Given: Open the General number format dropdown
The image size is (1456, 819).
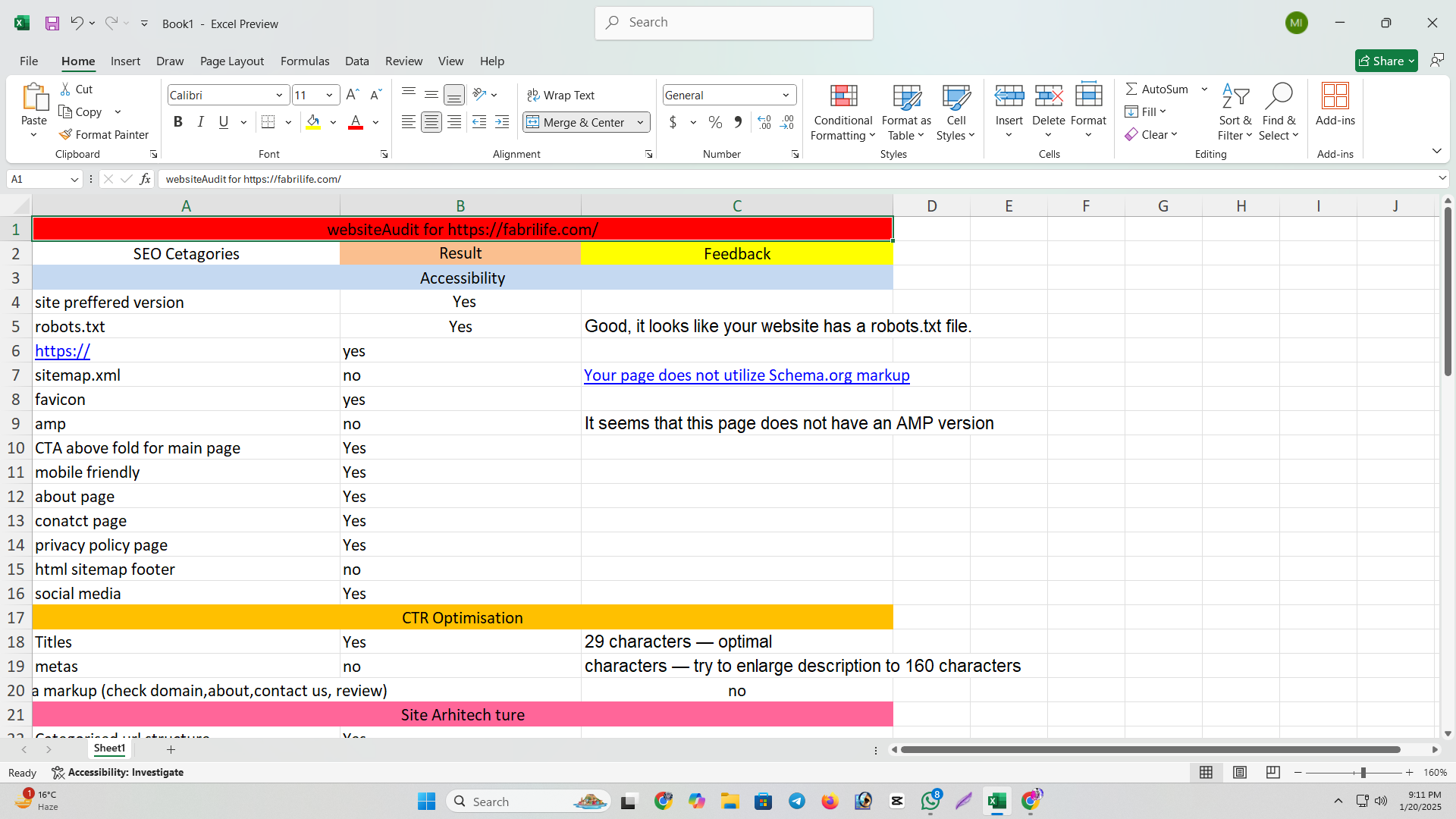Looking at the screenshot, I should tap(786, 96).
